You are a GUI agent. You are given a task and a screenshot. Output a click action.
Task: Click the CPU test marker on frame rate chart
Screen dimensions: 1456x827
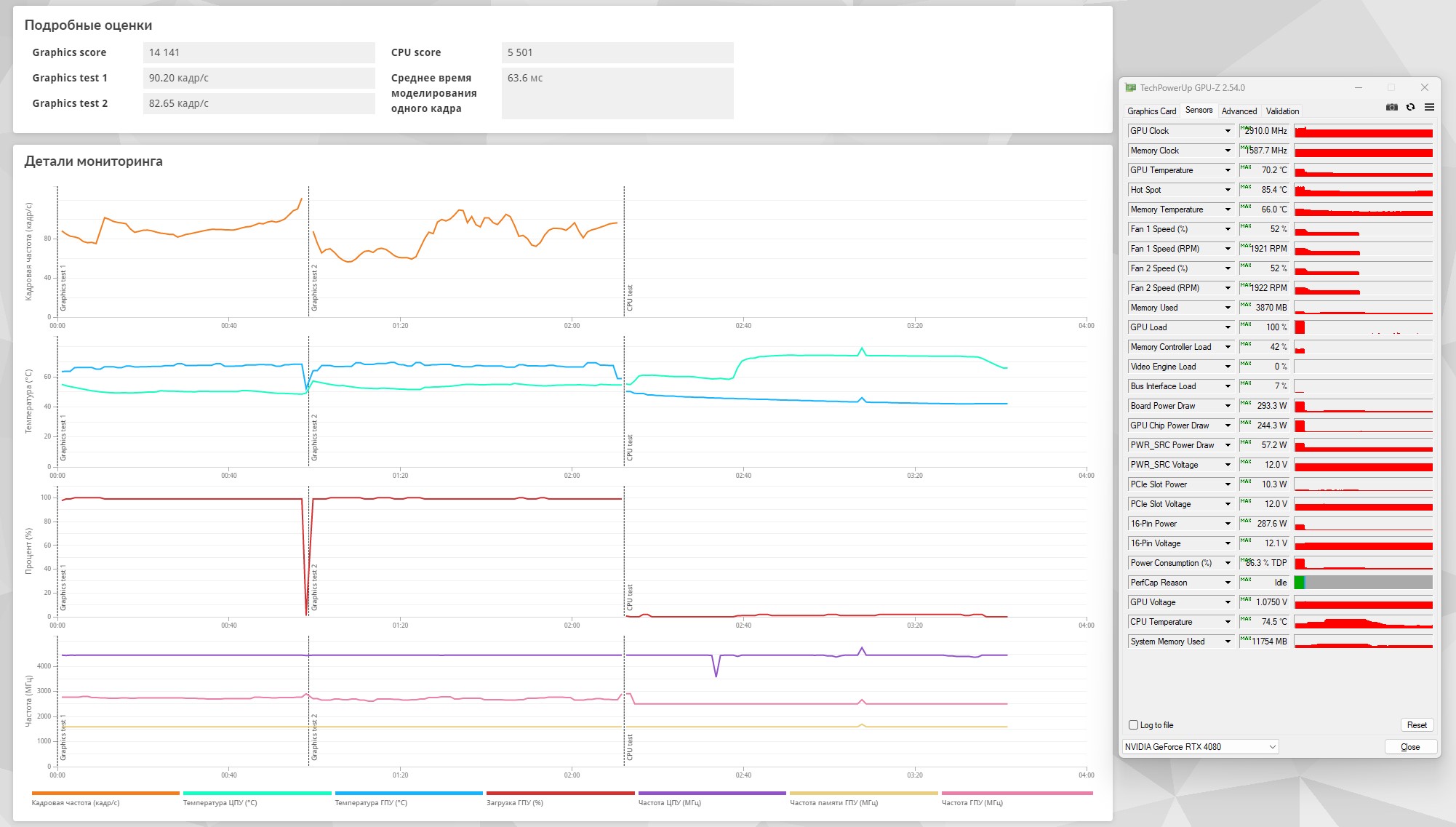tap(629, 298)
